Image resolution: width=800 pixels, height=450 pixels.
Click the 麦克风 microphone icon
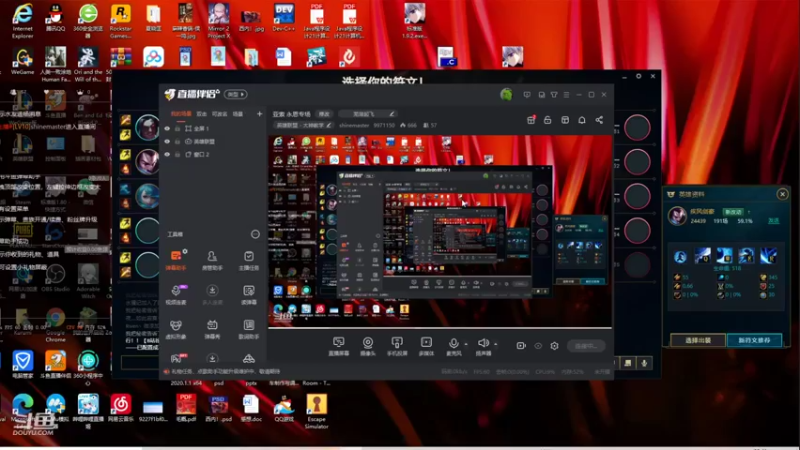[x=453, y=343]
